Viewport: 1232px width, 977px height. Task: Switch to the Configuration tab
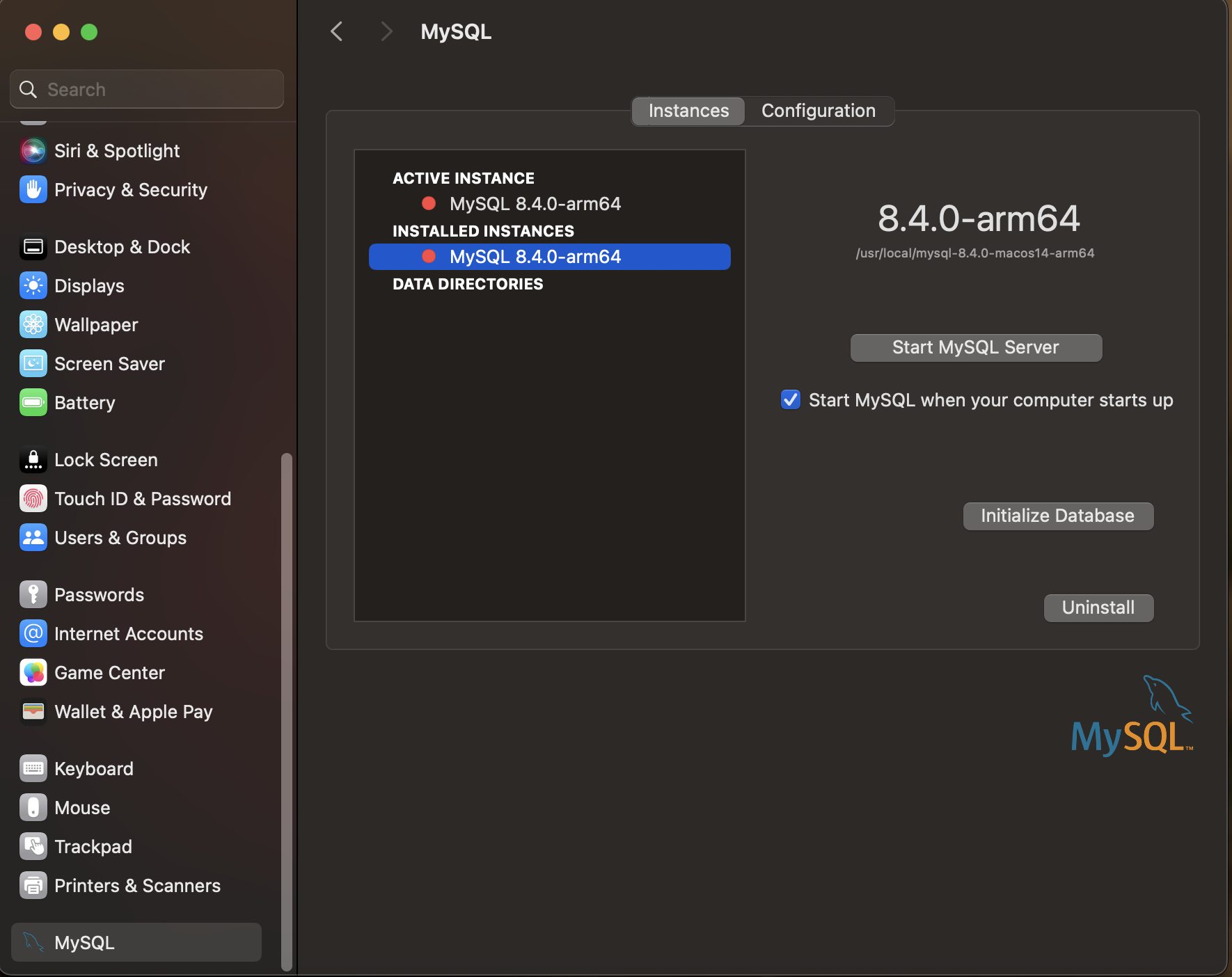pyautogui.click(x=819, y=111)
